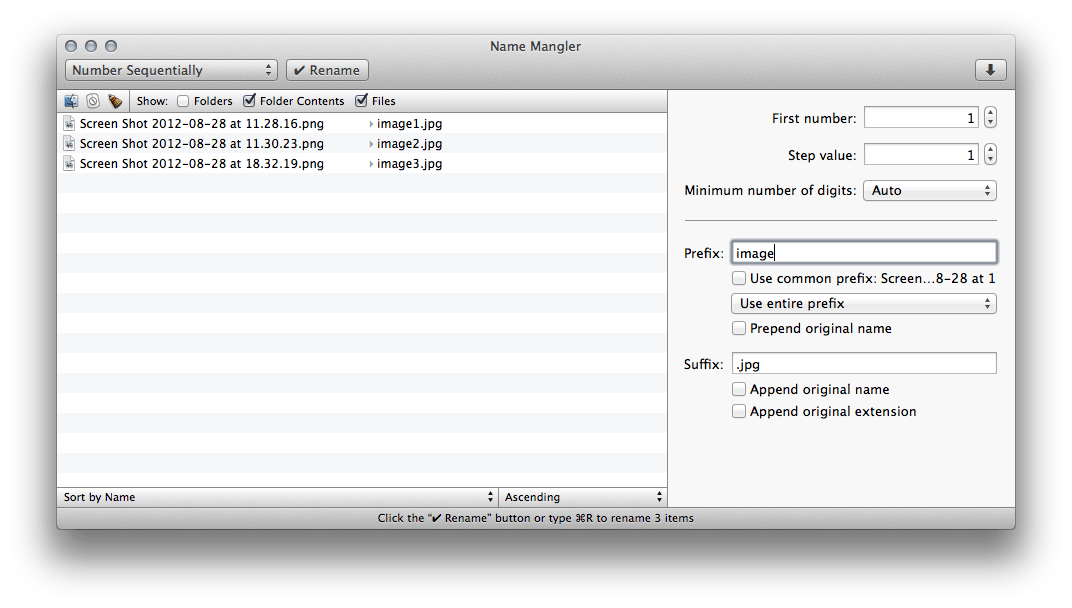Click the broom clear-list icon

click(x=115, y=101)
